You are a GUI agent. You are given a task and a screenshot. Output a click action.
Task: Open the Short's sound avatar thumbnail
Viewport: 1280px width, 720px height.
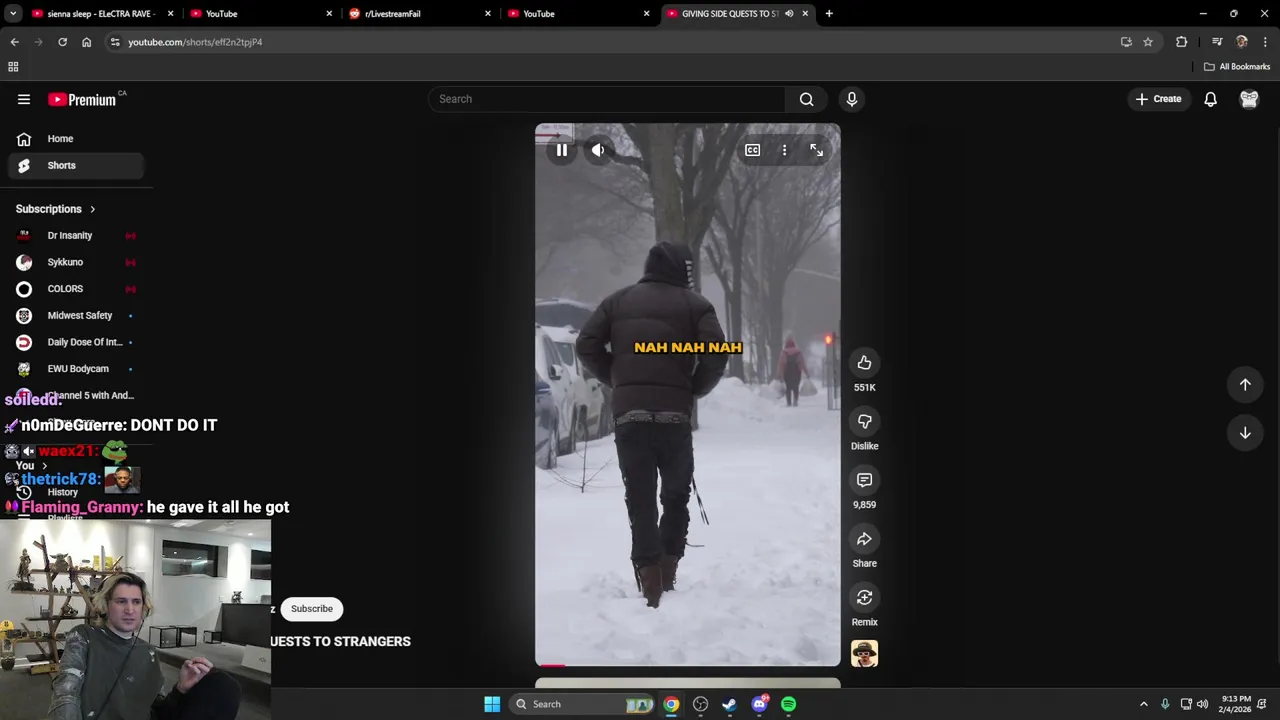864,654
